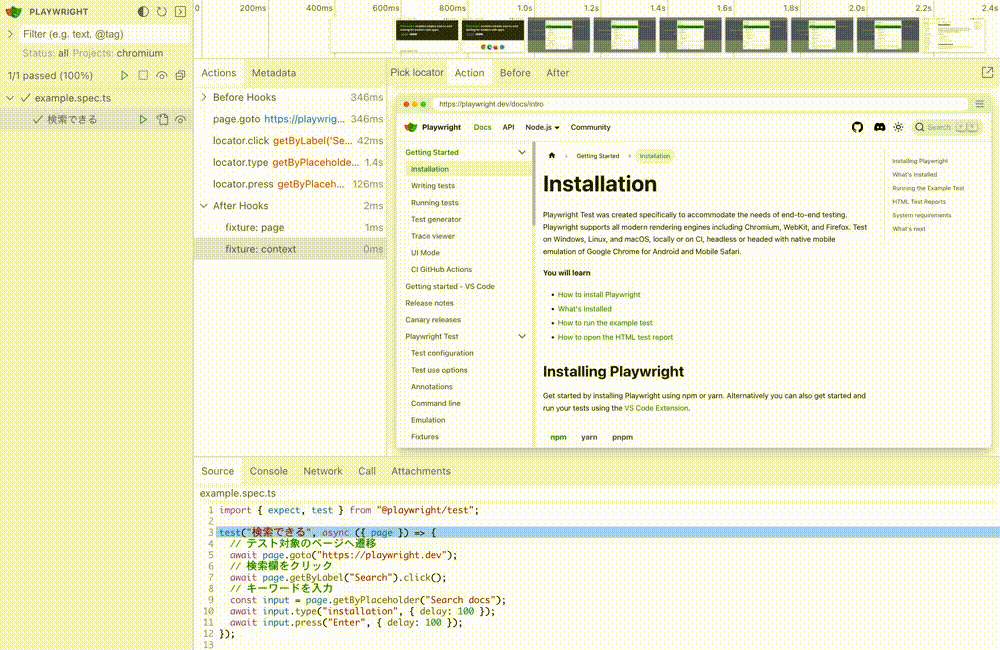Click the snapshot browser hamburger menu icon
Viewport: 1000px width, 650px height.
pyautogui.click(x=980, y=104)
